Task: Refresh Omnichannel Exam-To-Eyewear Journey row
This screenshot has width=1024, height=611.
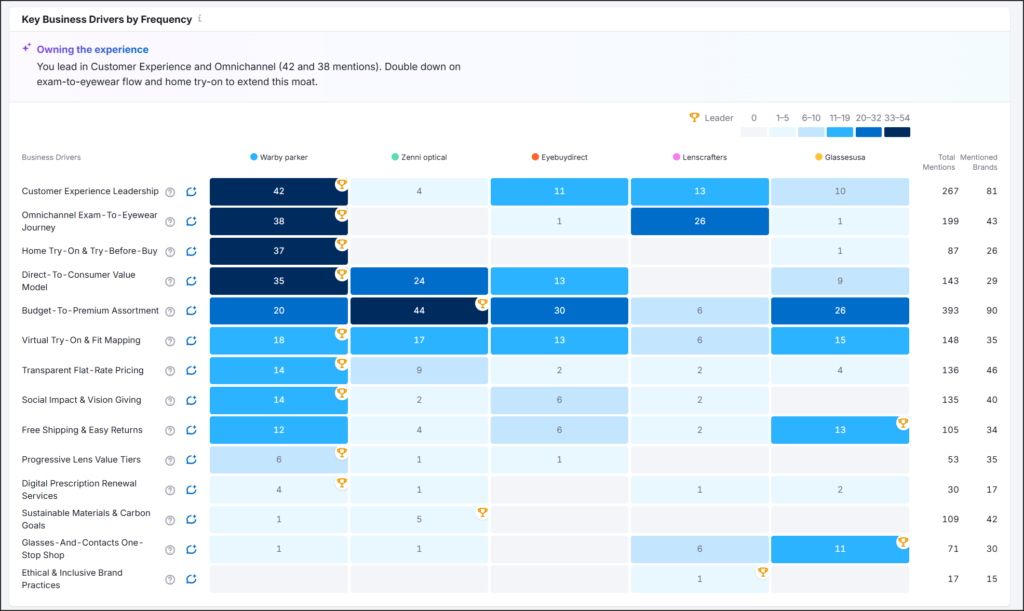Action: (x=191, y=221)
